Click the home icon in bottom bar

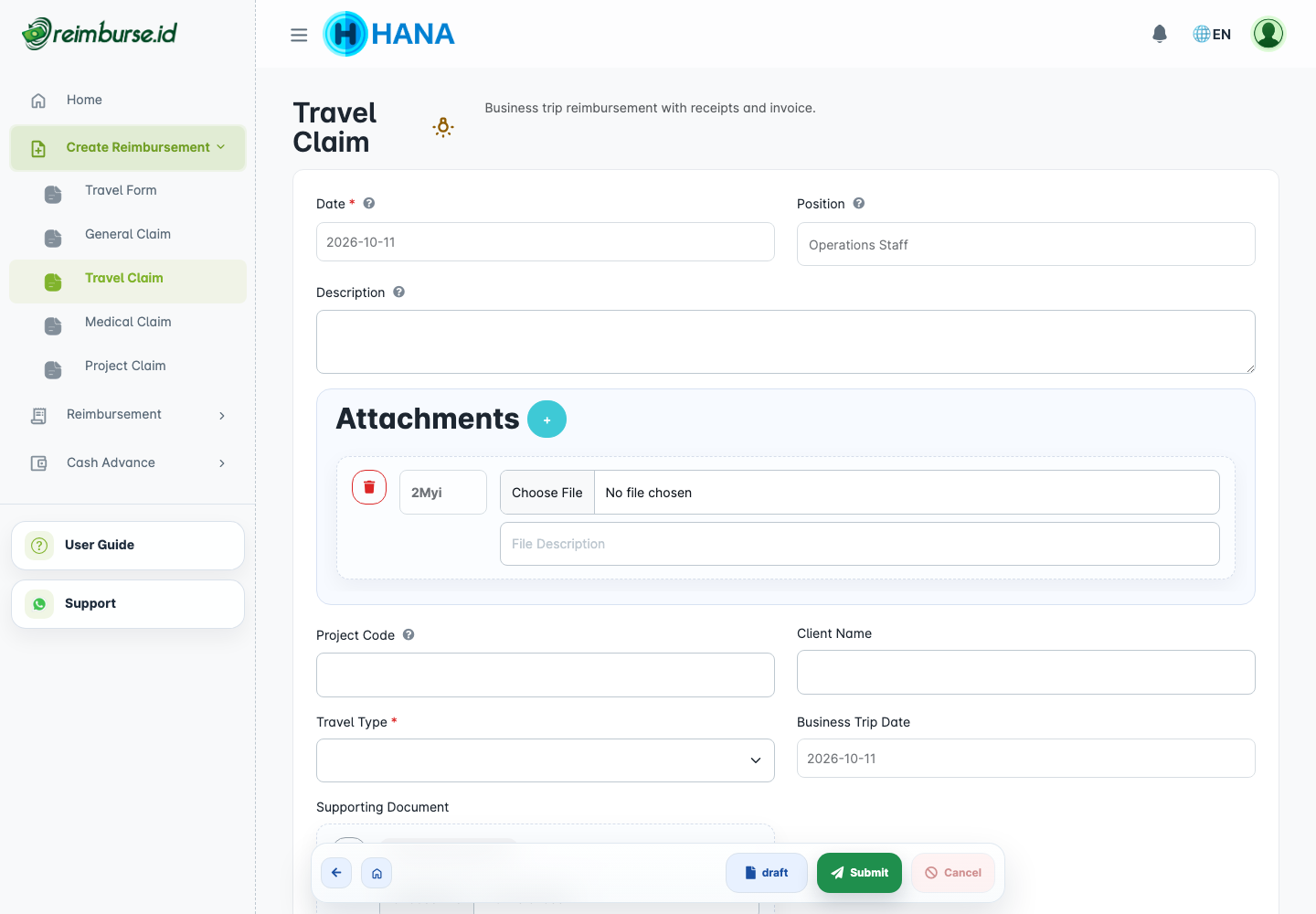point(377,873)
